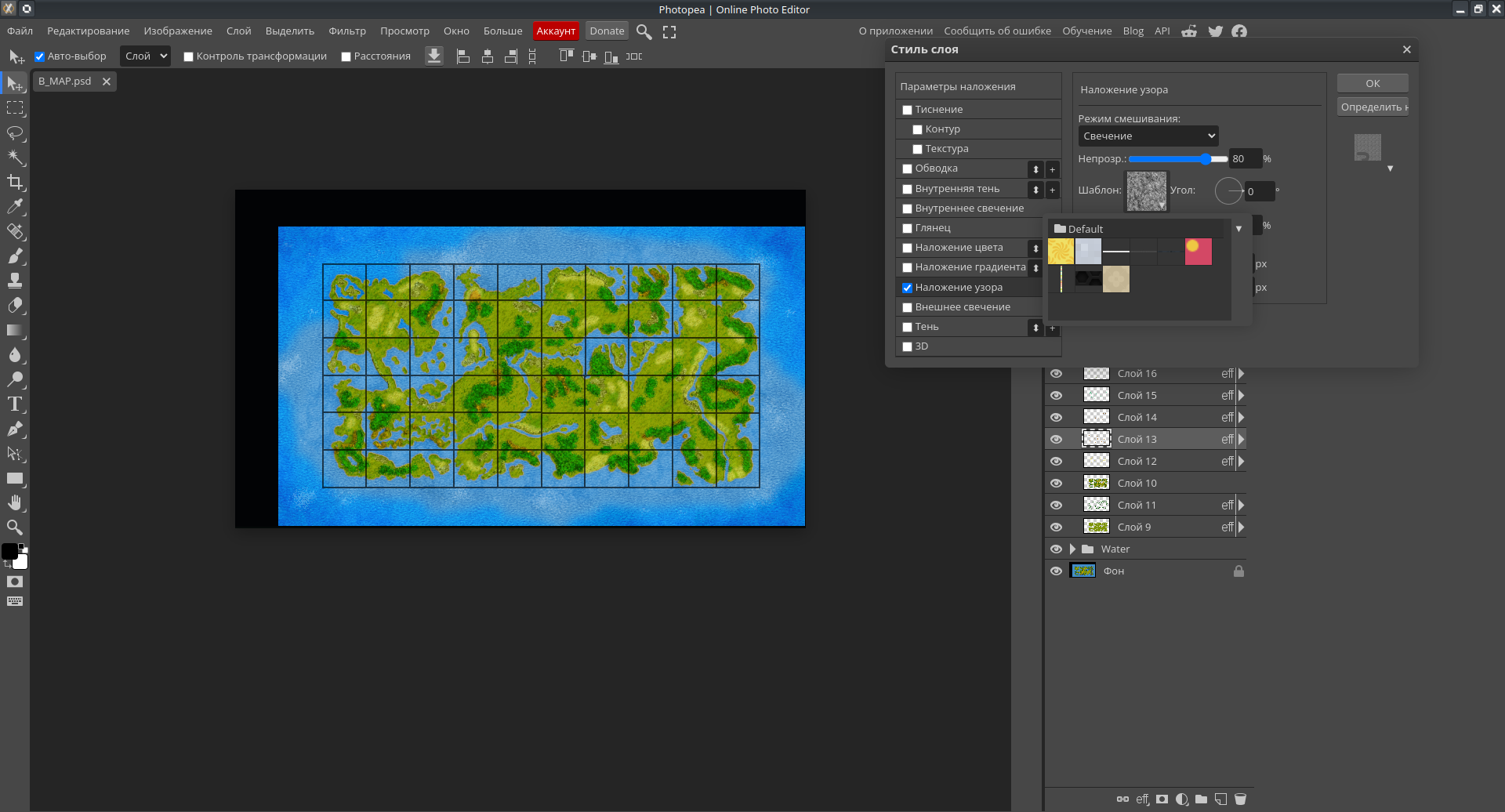Click the Donate button
Image resolution: width=1505 pixels, height=812 pixels.
coord(607,31)
